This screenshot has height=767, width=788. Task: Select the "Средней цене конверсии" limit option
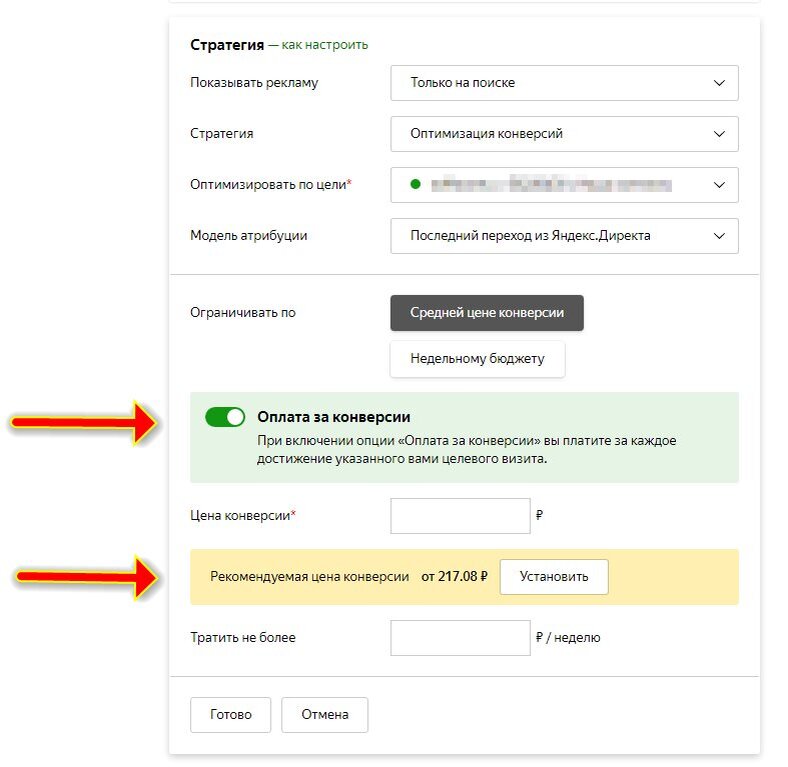(x=486, y=313)
